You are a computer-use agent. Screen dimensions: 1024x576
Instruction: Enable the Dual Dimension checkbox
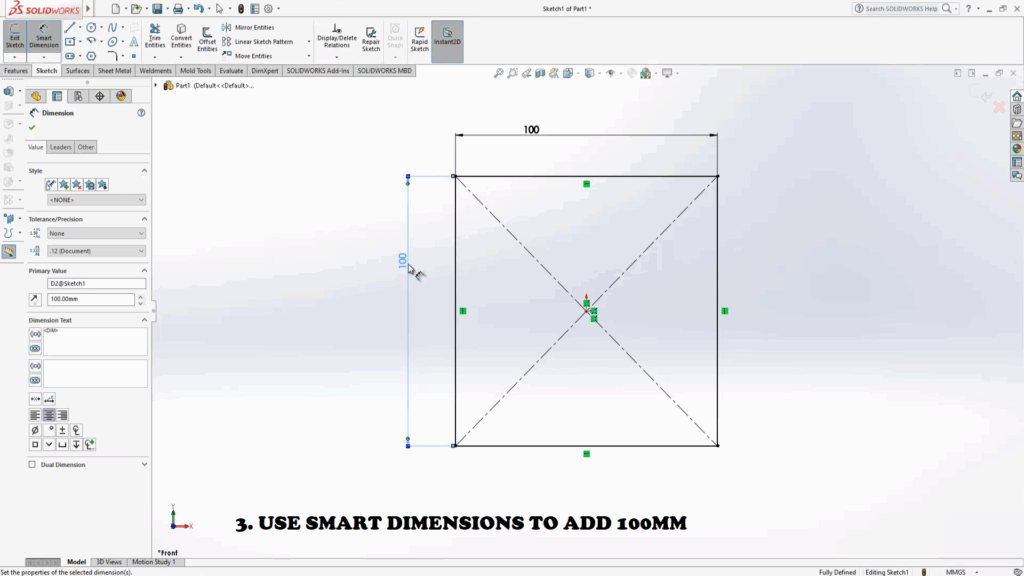pyautogui.click(x=33, y=465)
